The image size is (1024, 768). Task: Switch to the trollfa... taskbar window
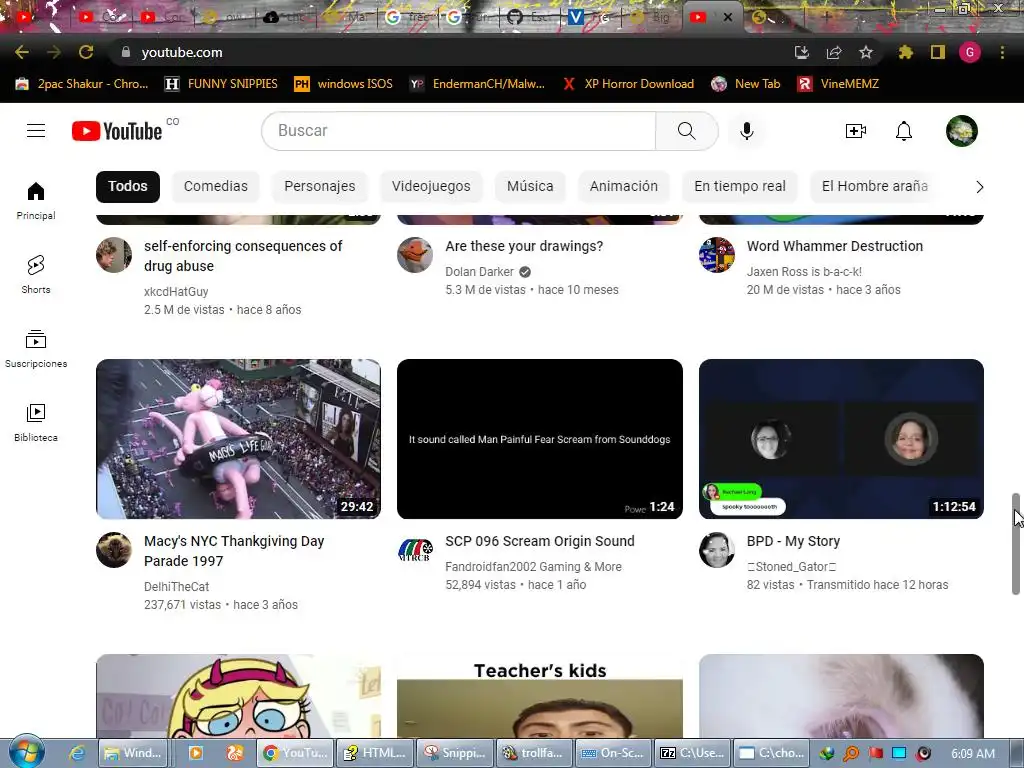535,753
